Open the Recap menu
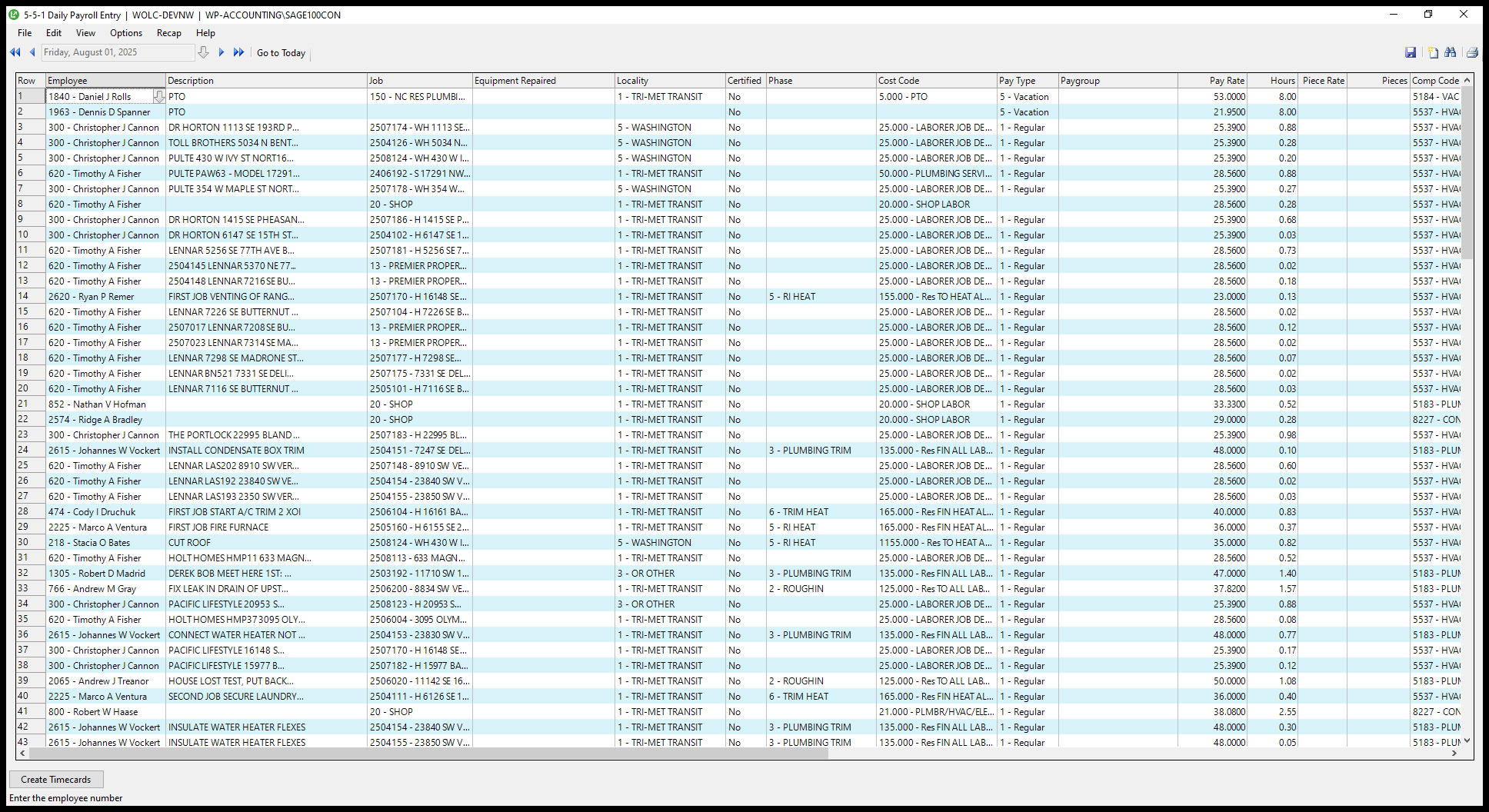This screenshot has width=1489, height=812. [168, 33]
